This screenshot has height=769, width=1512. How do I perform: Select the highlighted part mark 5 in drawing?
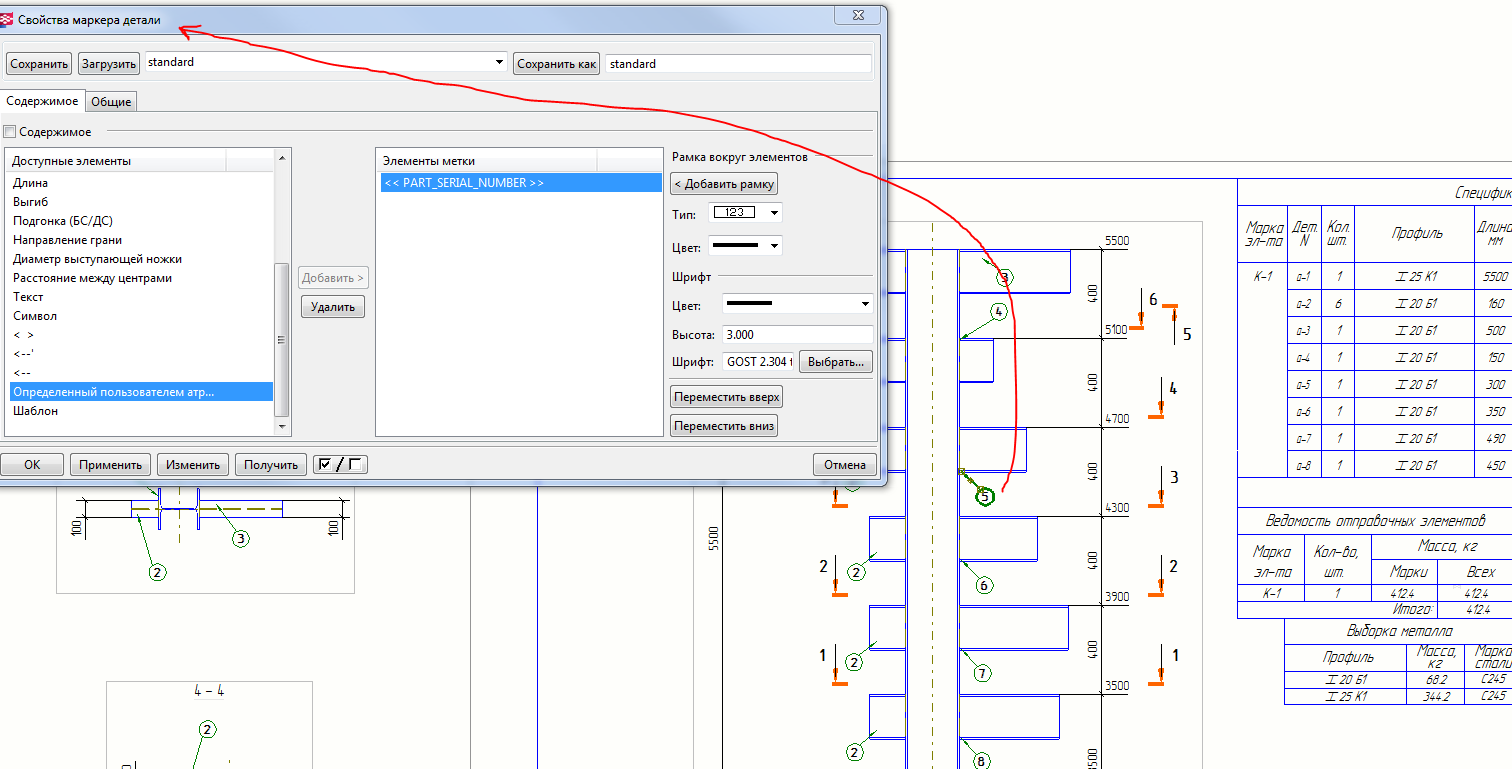(984, 496)
